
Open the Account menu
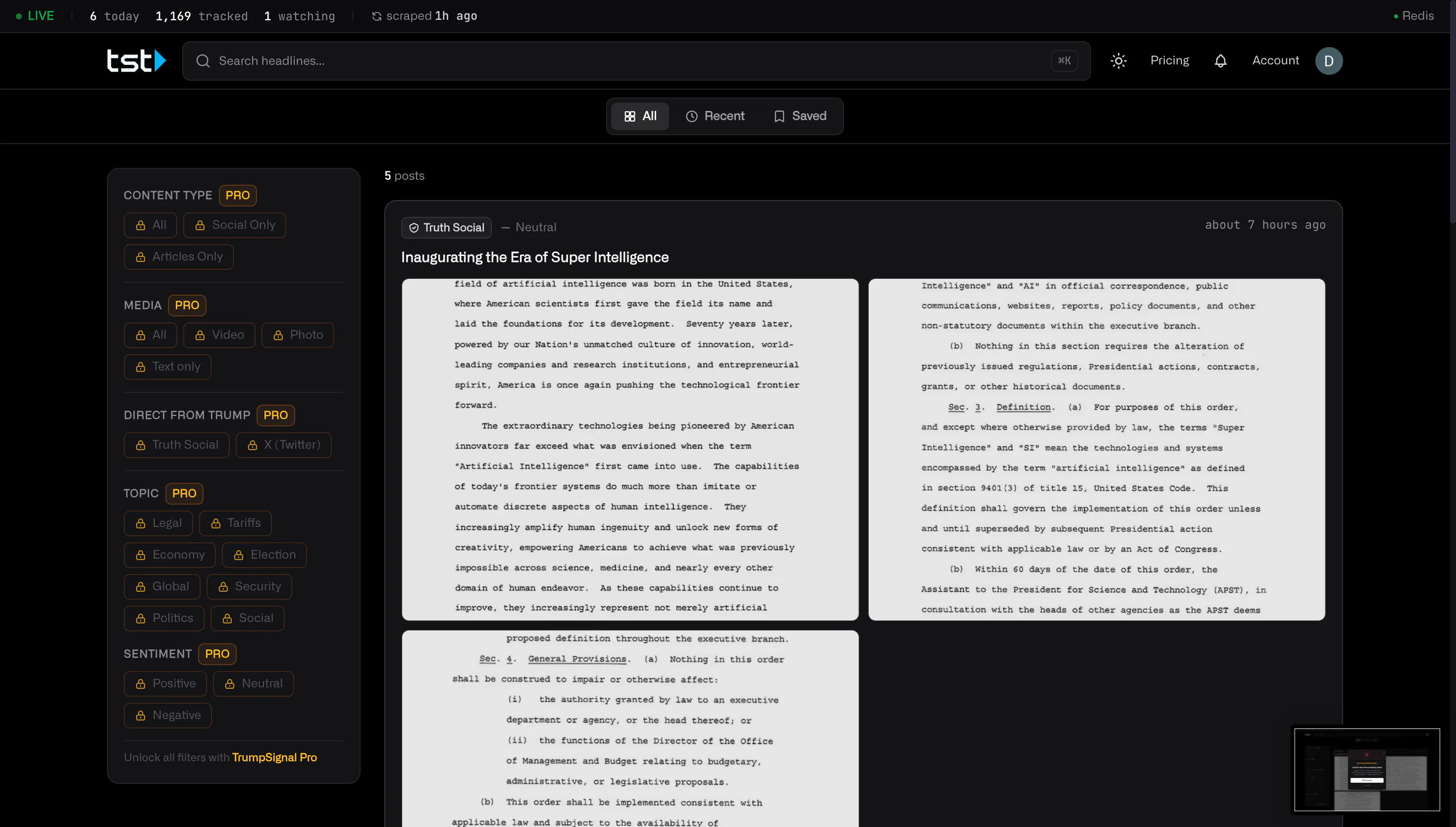(x=1275, y=60)
